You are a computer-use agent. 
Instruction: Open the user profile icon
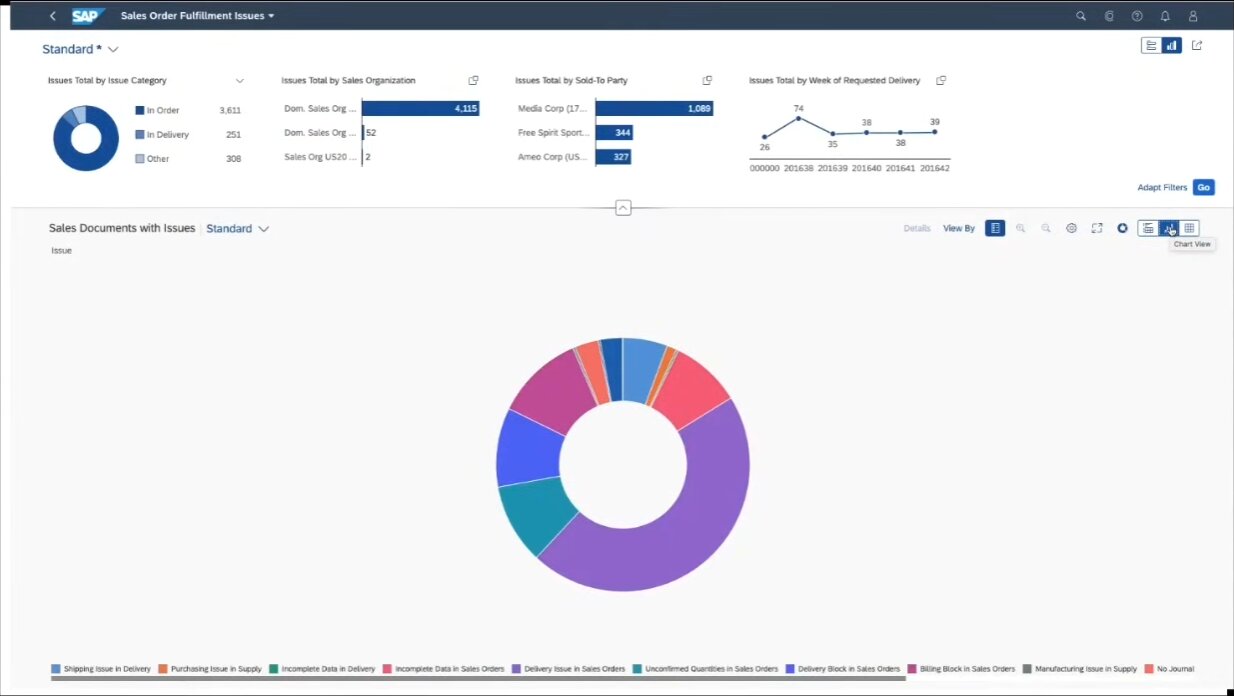tap(1193, 16)
